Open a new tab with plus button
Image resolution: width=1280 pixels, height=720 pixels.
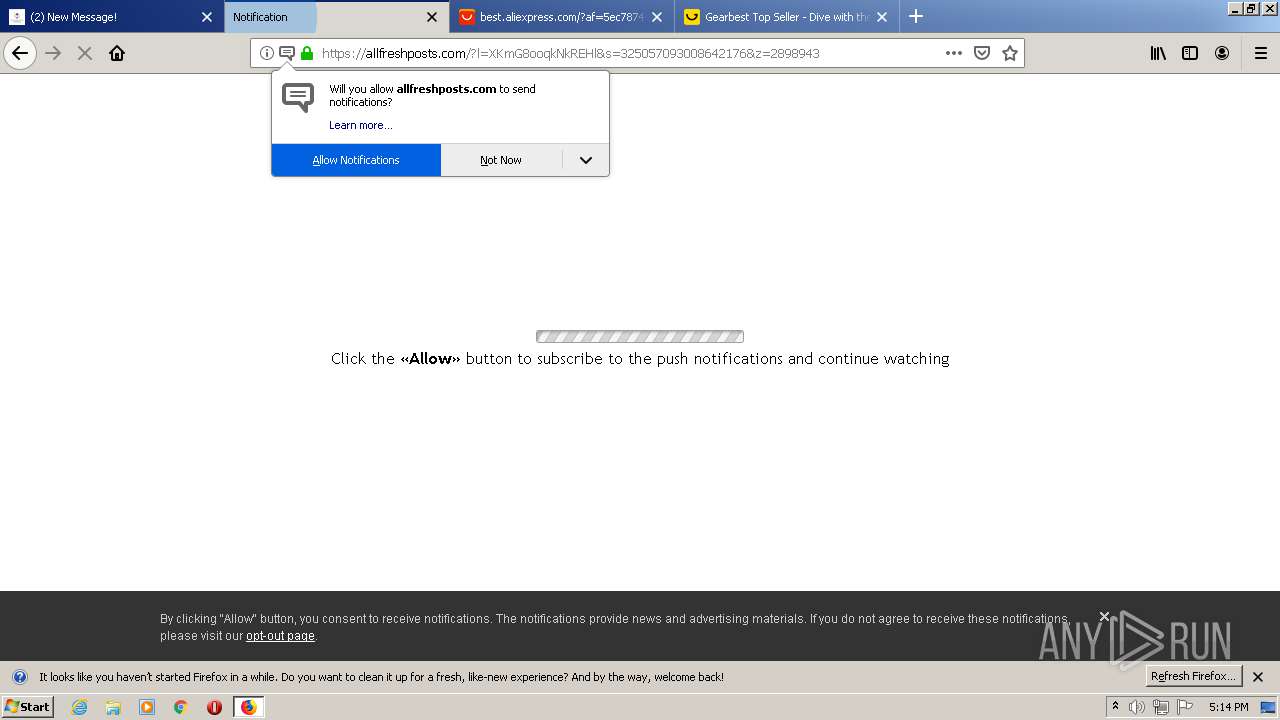pyautogui.click(x=916, y=16)
